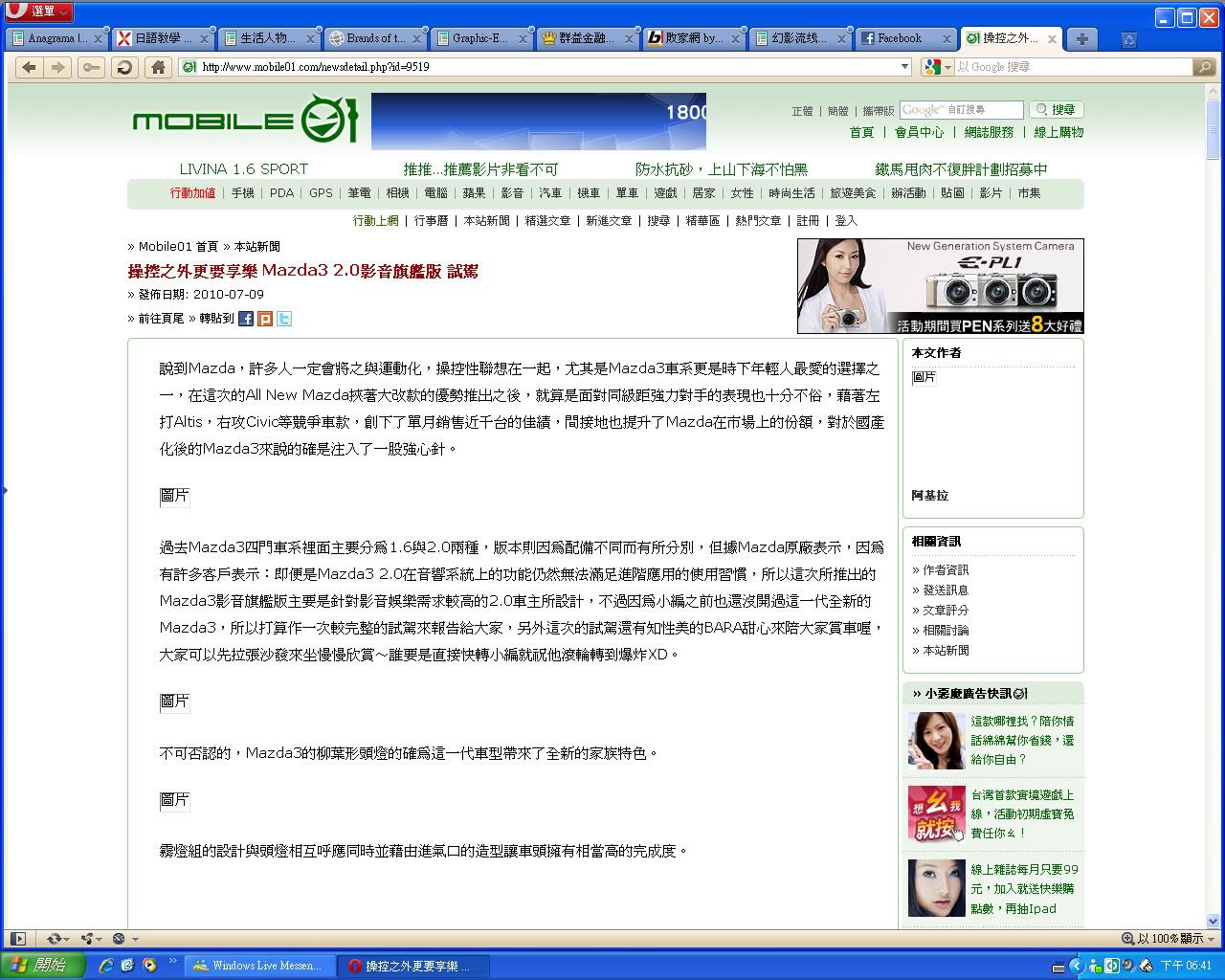Viewport: 1225px width, 980px height.
Task: Reload the page with the refresh icon
Action: click(x=124, y=67)
